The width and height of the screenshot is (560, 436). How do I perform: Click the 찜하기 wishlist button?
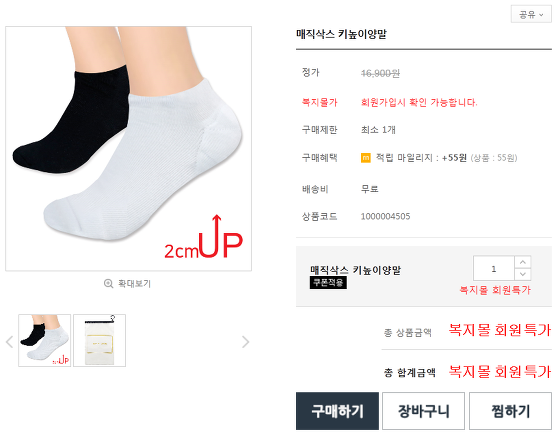(x=510, y=411)
